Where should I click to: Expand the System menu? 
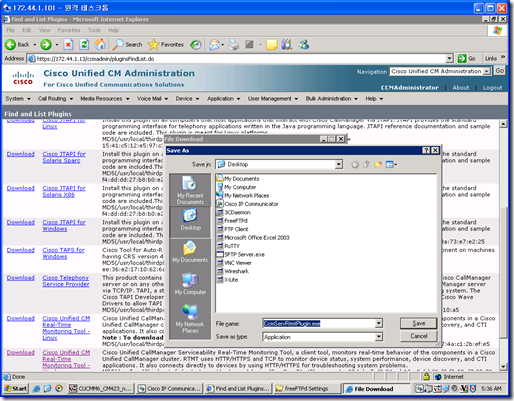[x=18, y=99]
